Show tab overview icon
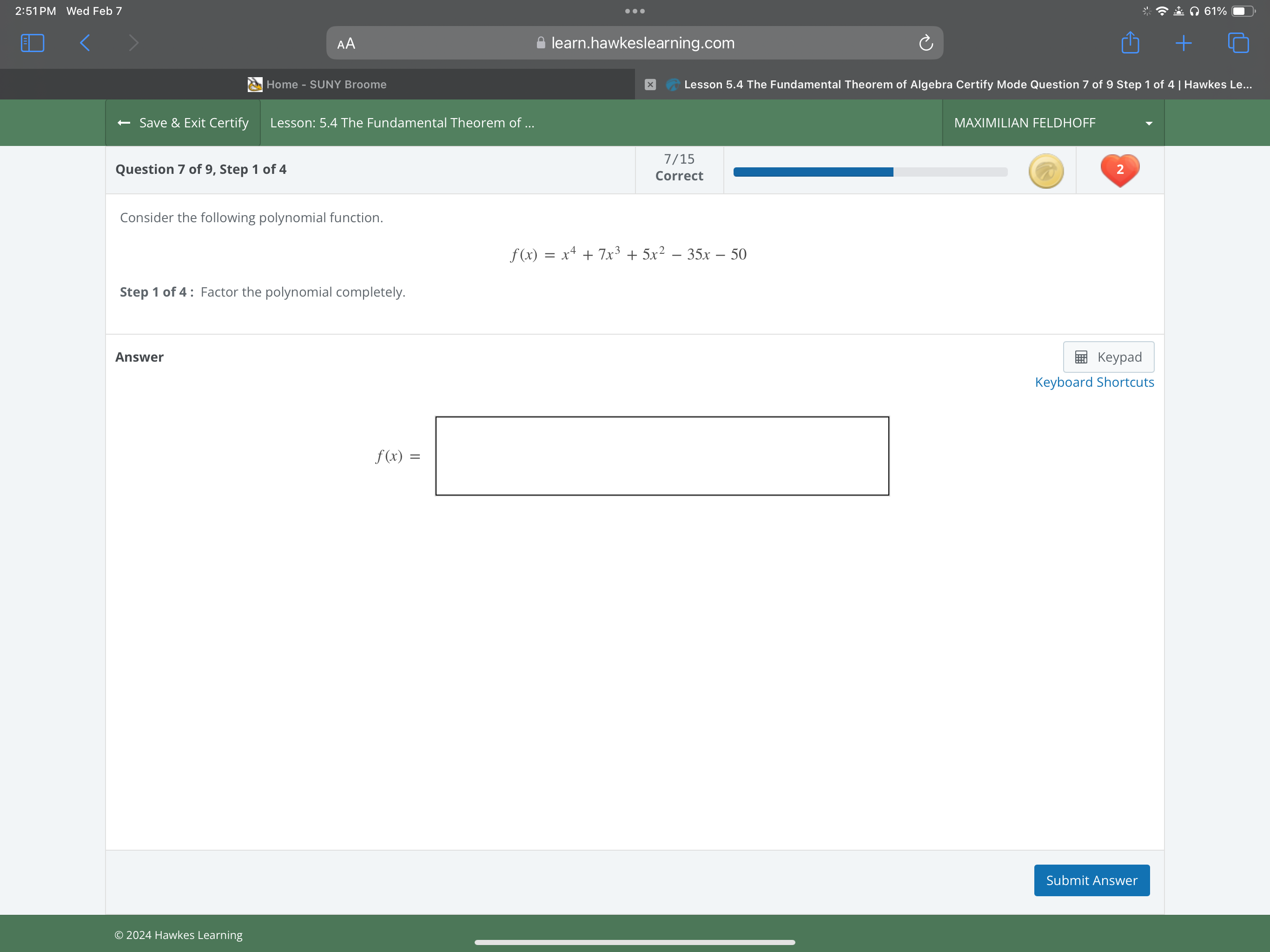Image resolution: width=1270 pixels, height=952 pixels. tap(1238, 43)
